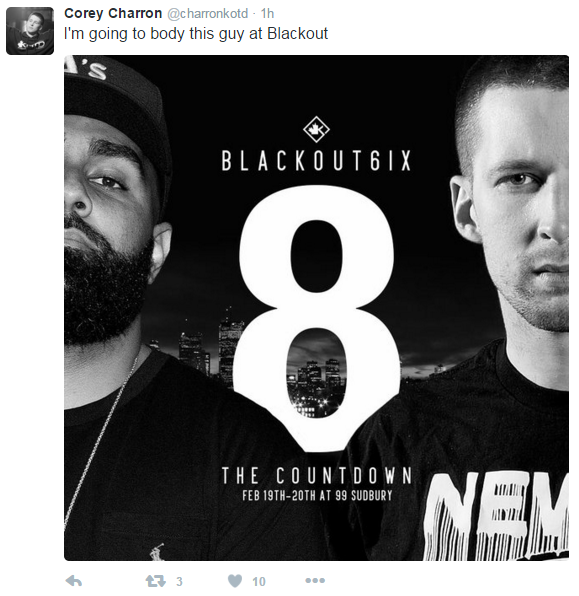
Task: Reply to Corey Charron's tweet
Action: click(74, 581)
